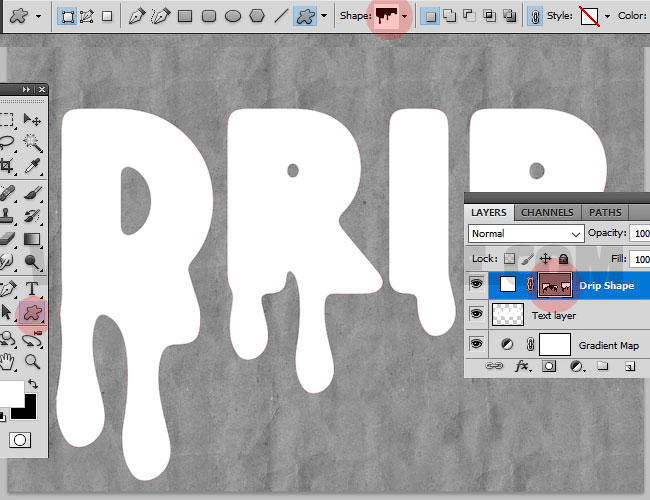Select the Line shape tool
Screen dimensions: 650x500
281,16
